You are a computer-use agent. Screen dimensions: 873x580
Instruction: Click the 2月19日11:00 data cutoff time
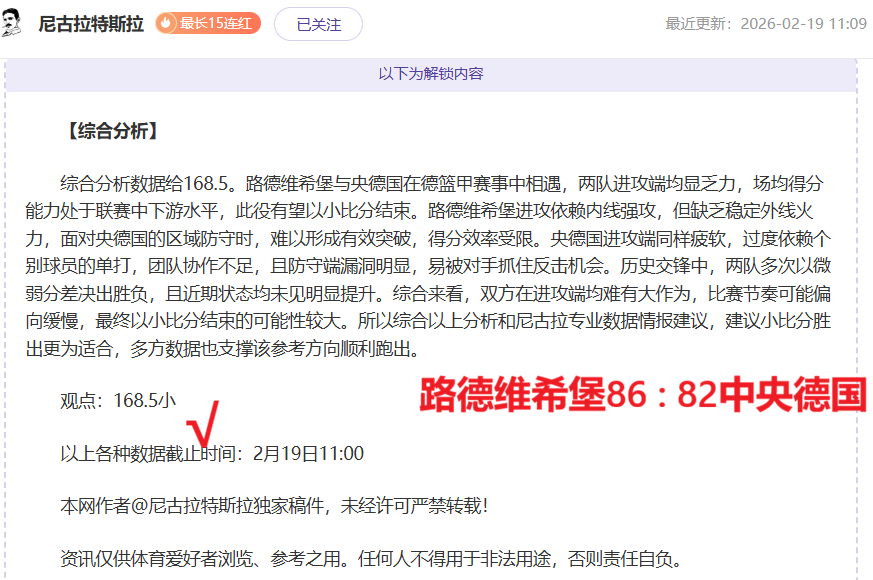point(308,454)
